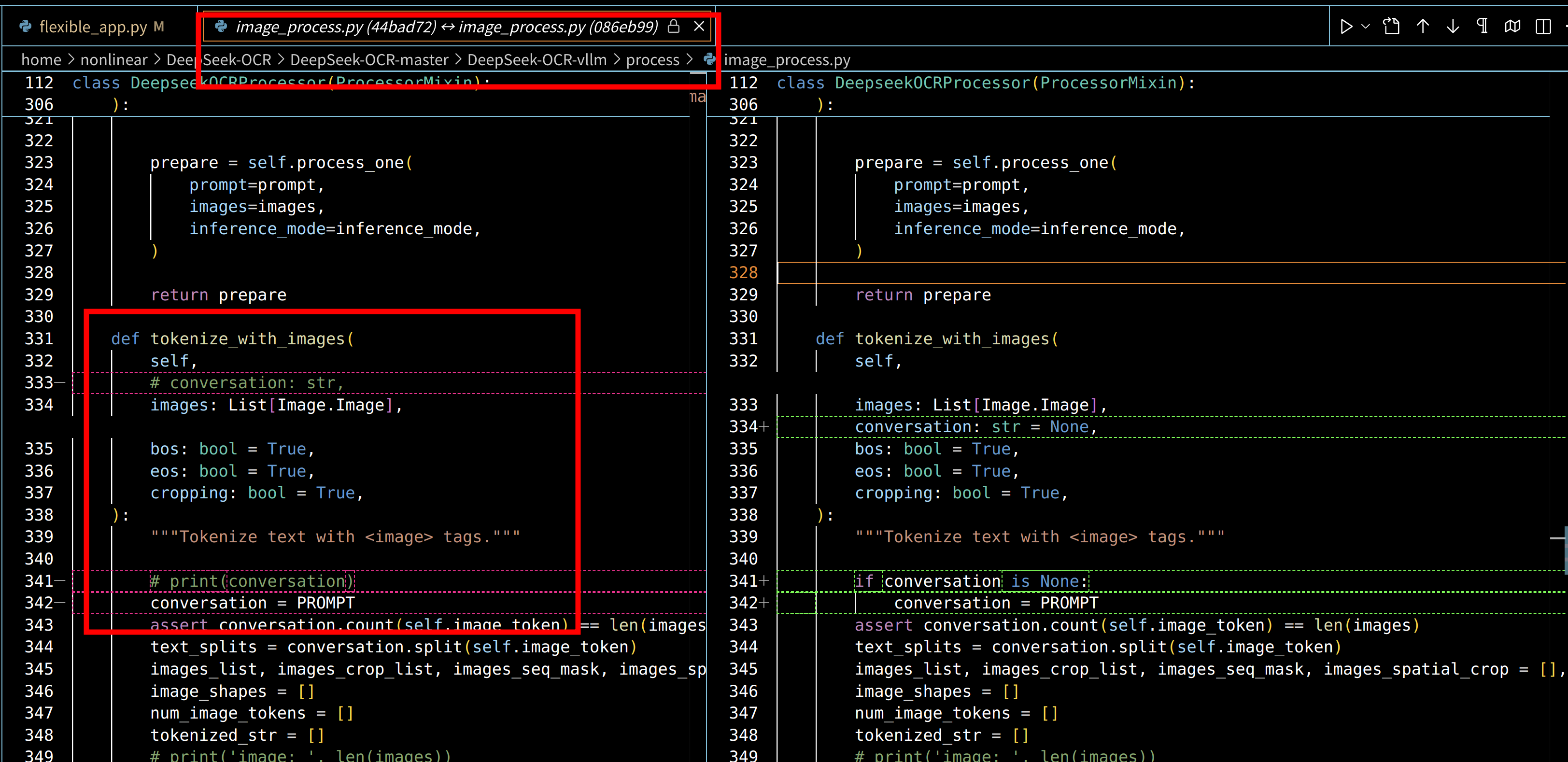Open the run options dropdown arrow
The image size is (1568, 762).
pos(1365,27)
